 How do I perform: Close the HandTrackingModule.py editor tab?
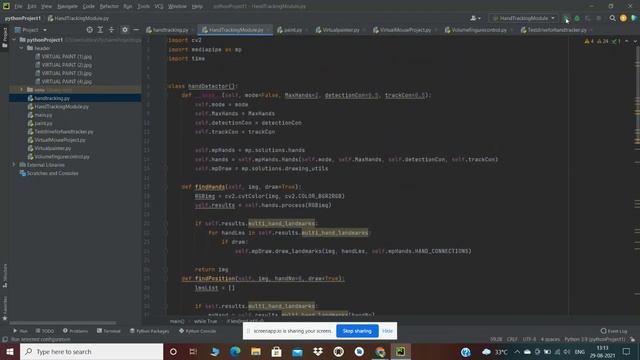(269, 30)
